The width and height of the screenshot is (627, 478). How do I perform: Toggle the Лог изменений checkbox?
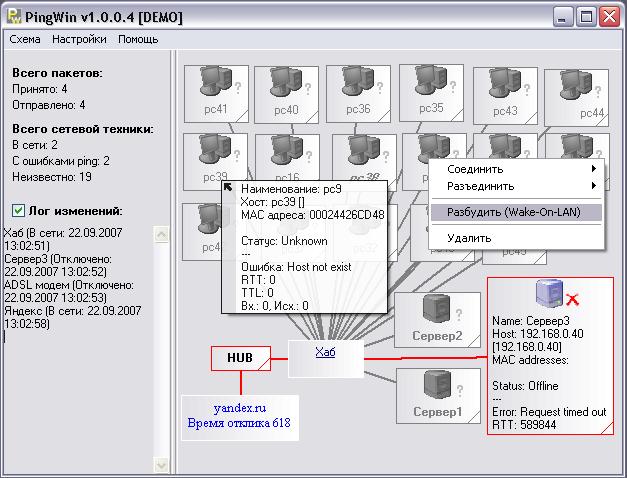coord(18,211)
